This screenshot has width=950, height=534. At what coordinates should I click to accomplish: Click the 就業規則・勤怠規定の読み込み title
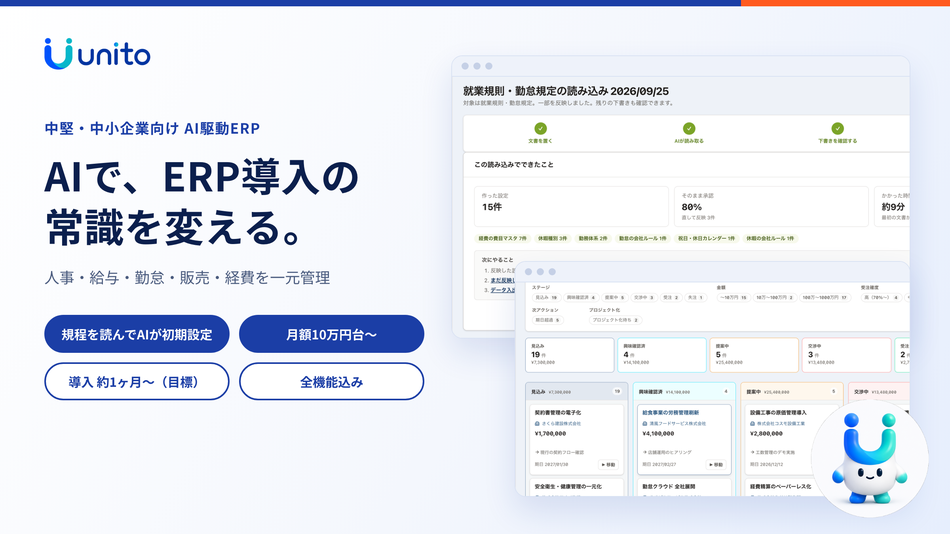[566, 91]
